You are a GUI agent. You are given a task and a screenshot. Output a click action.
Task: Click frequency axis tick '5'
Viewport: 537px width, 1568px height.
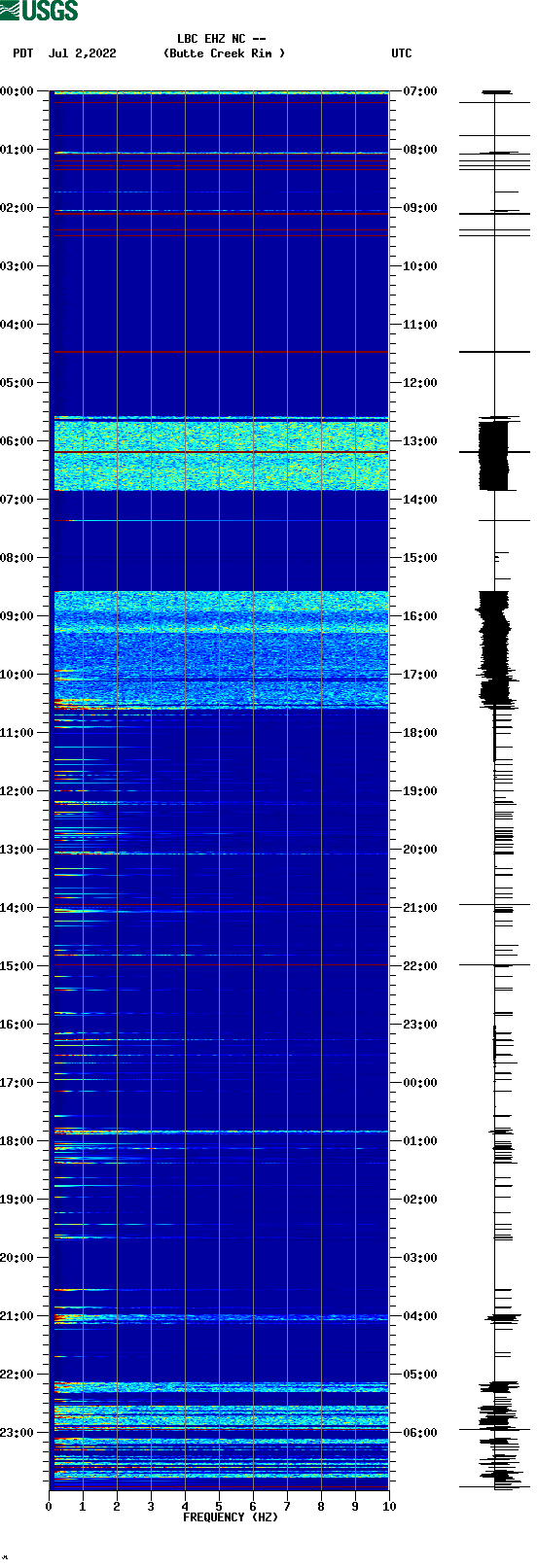point(219,1507)
